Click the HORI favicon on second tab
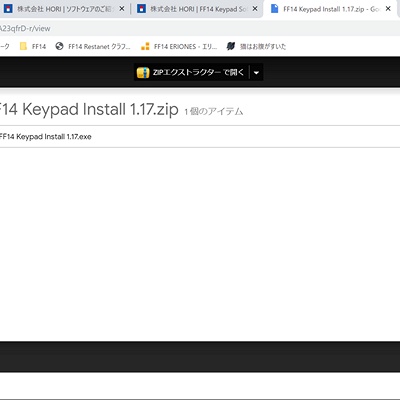400x400 pixels. [x=141, y=9]
